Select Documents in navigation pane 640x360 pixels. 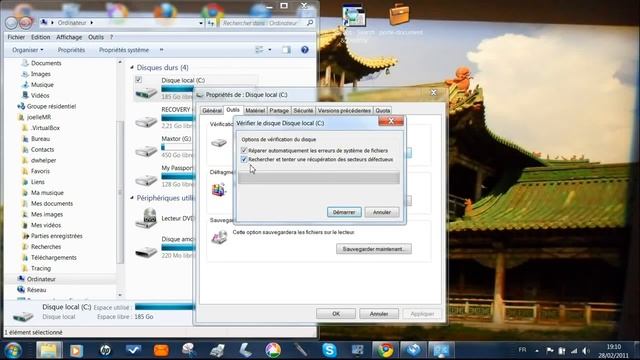click(x=46, y=63)
